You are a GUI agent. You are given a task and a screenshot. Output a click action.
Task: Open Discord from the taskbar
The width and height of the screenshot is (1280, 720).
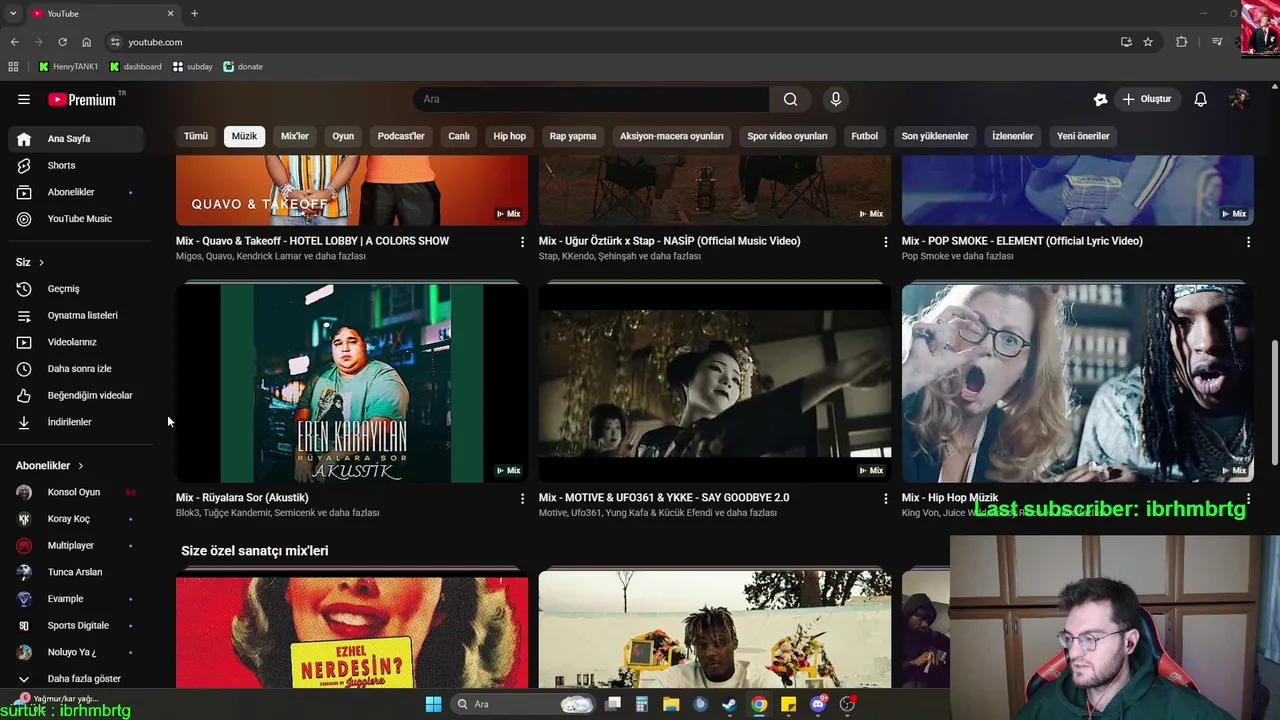coord(818,704)
